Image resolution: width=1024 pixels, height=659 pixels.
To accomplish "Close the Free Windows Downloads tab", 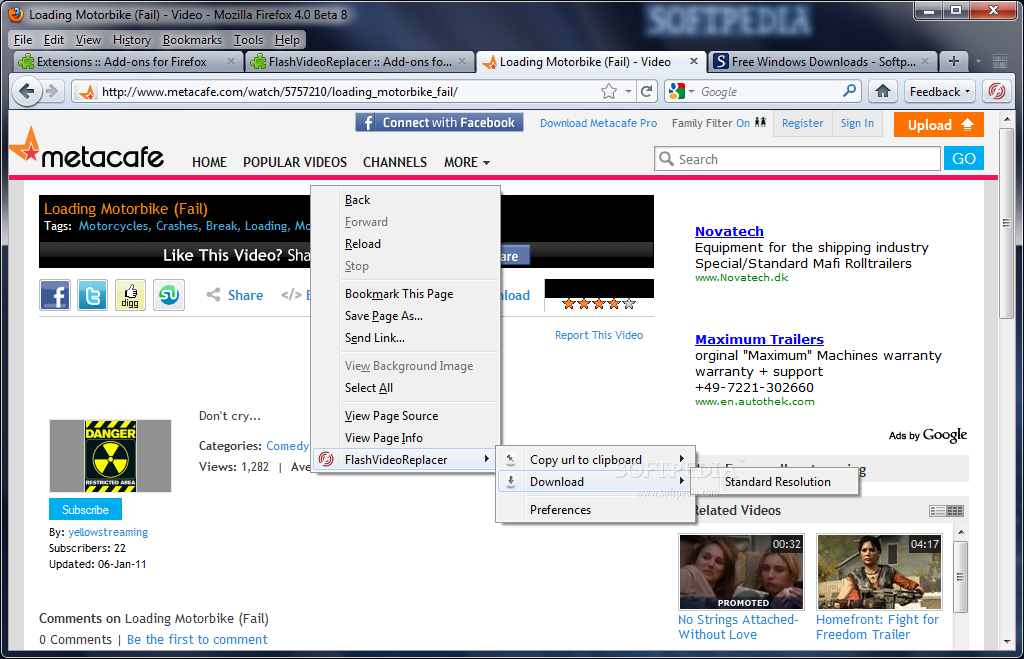I will pos(925,61).
